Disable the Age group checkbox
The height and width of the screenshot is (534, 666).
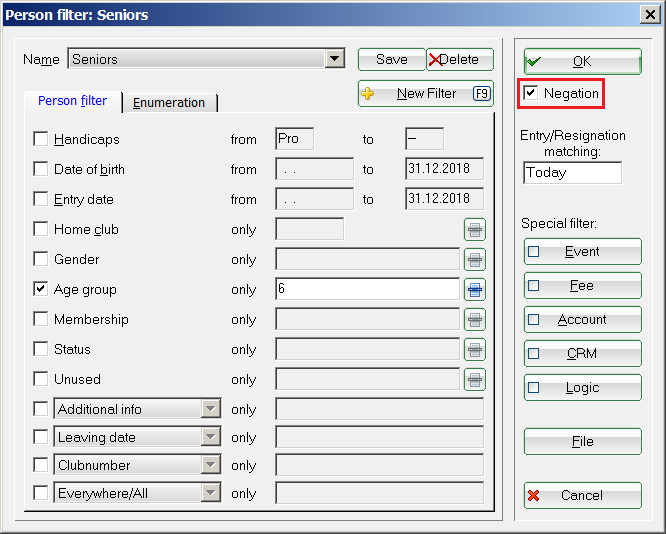(41, 289)
